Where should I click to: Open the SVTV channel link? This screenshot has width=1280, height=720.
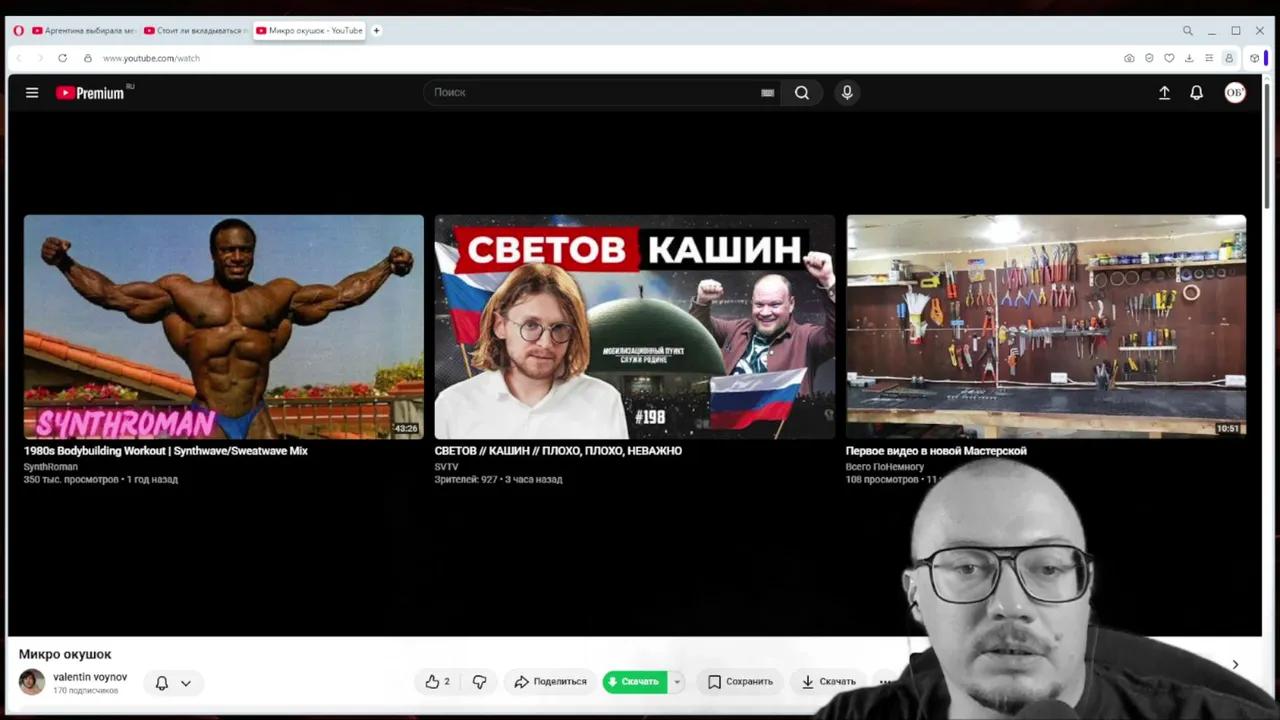(446, 467)
